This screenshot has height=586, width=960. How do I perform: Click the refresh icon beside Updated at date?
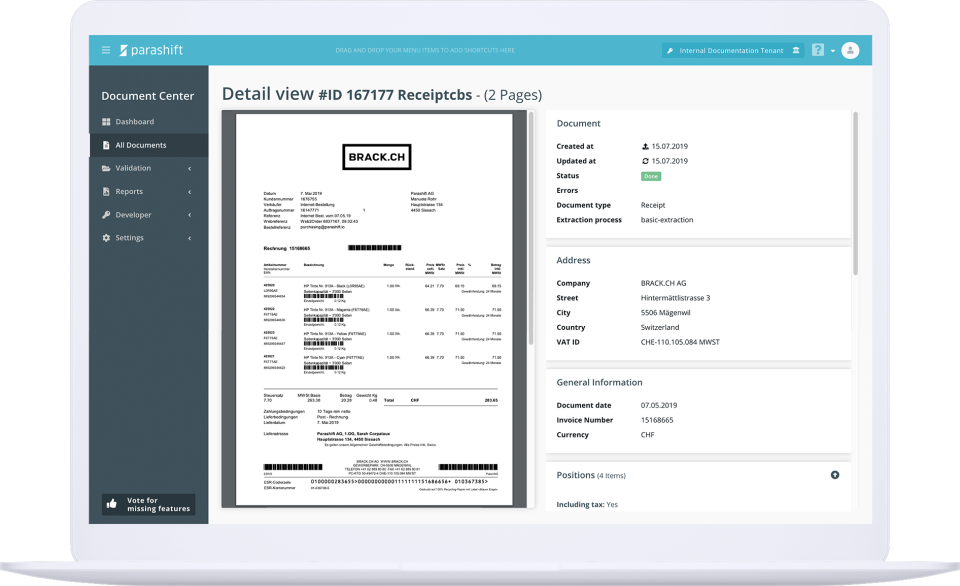645,161
